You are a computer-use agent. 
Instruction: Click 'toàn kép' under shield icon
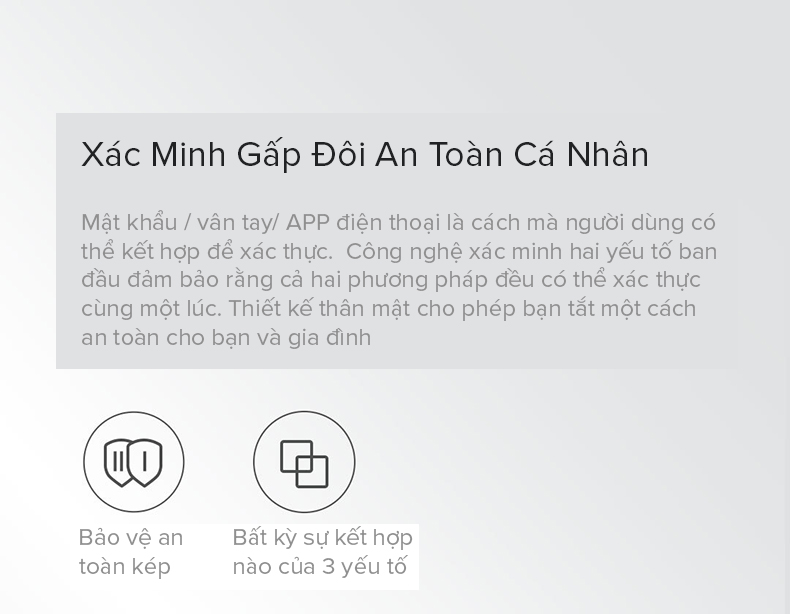pyautogui.click(x=124, y=567)
